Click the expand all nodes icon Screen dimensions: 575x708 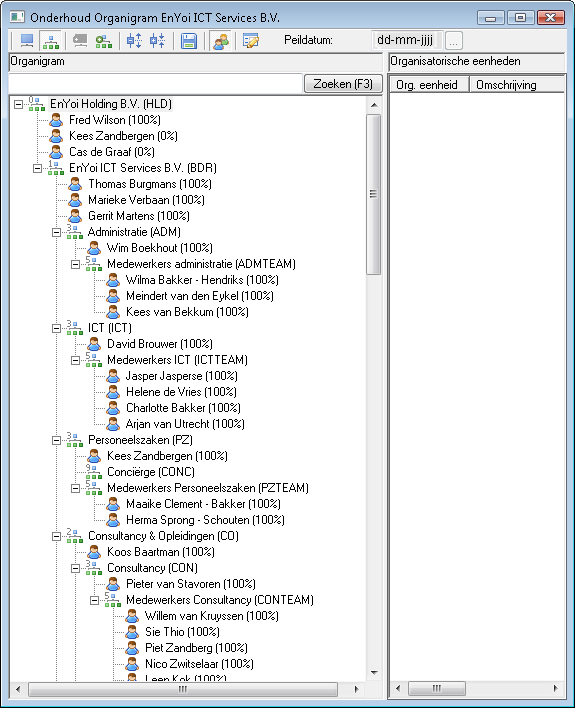[134, 41]
